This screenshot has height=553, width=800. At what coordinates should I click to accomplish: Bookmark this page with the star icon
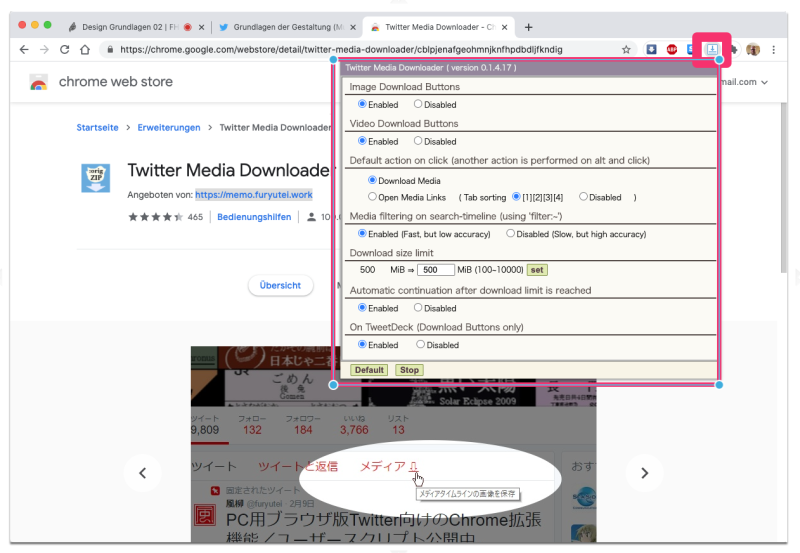[626, 49]
